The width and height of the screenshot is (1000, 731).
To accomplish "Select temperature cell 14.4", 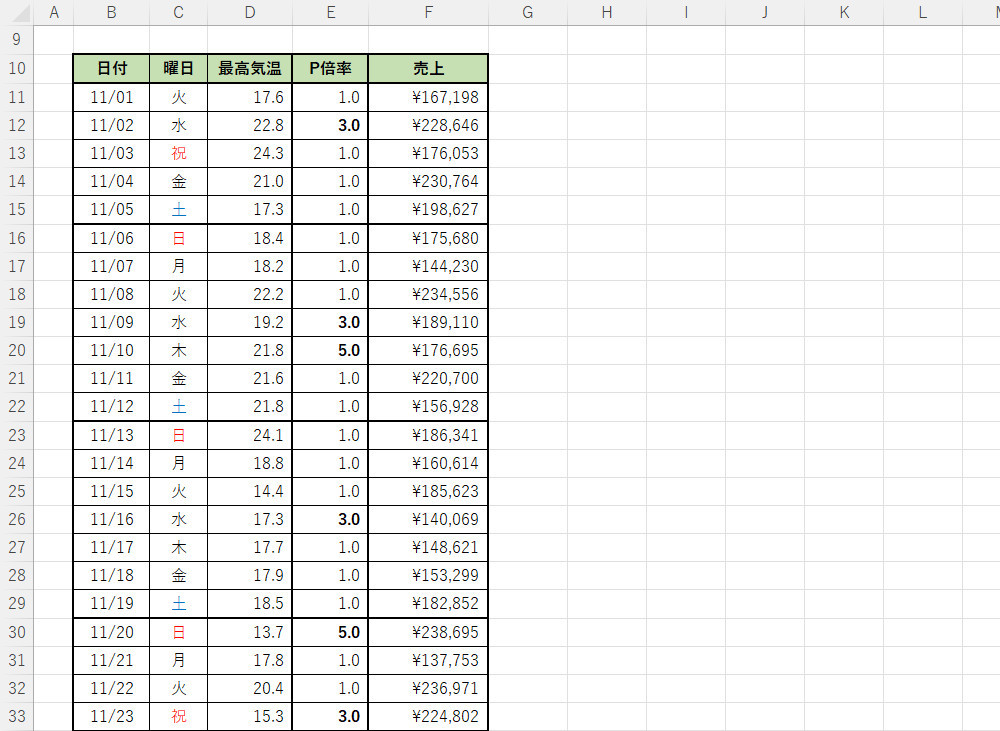I will coord(250,491).
